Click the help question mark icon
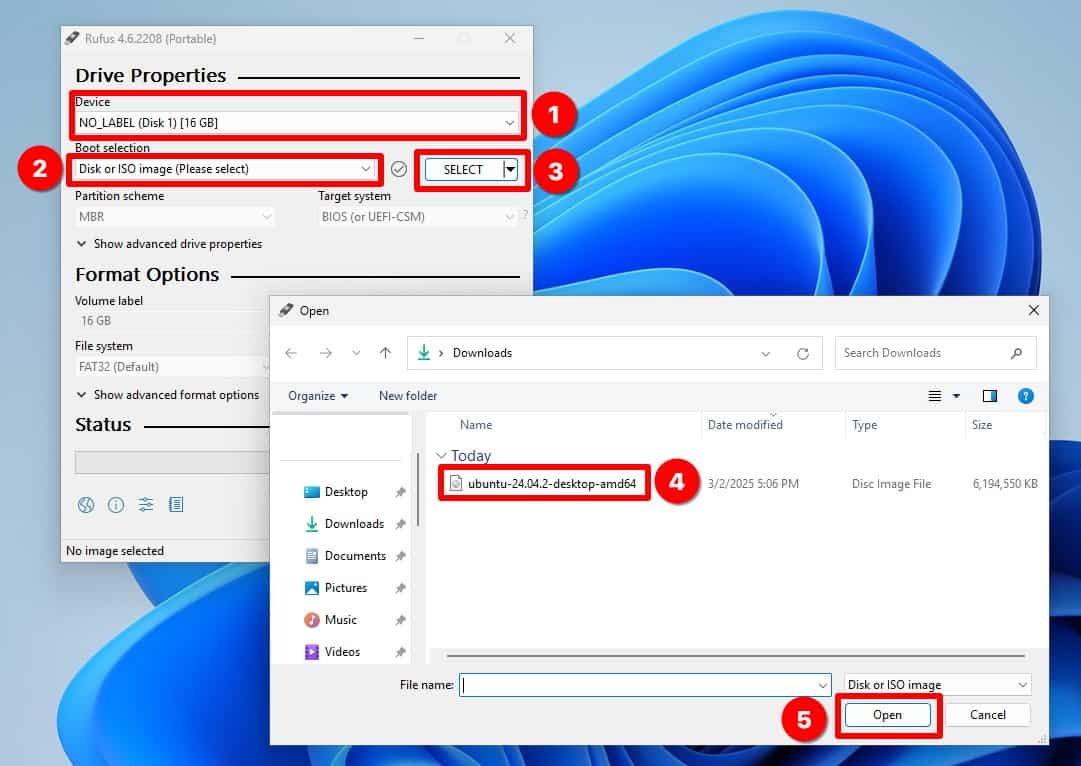Screen dimensions: 1081x766 coord(1025,396)
